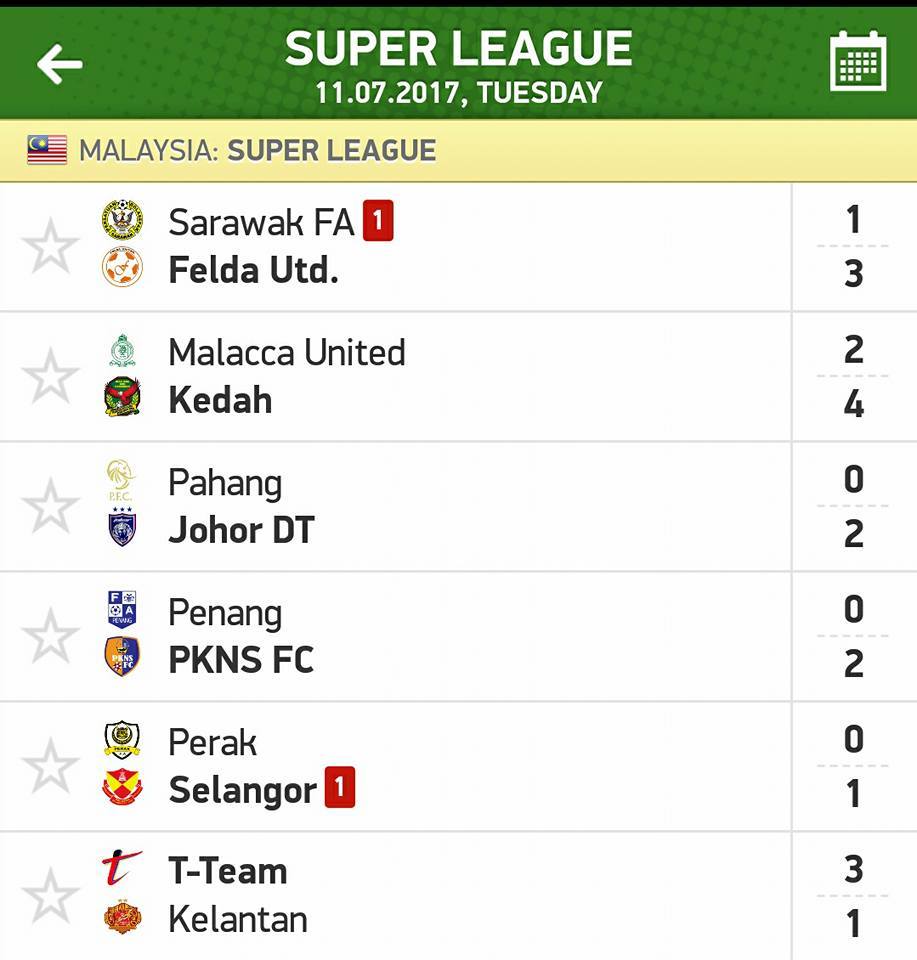The image size is (917, 960).
Task: Favorite the Sarawak FA vs Felda Utd. match
Action: [x=50, y=246]
